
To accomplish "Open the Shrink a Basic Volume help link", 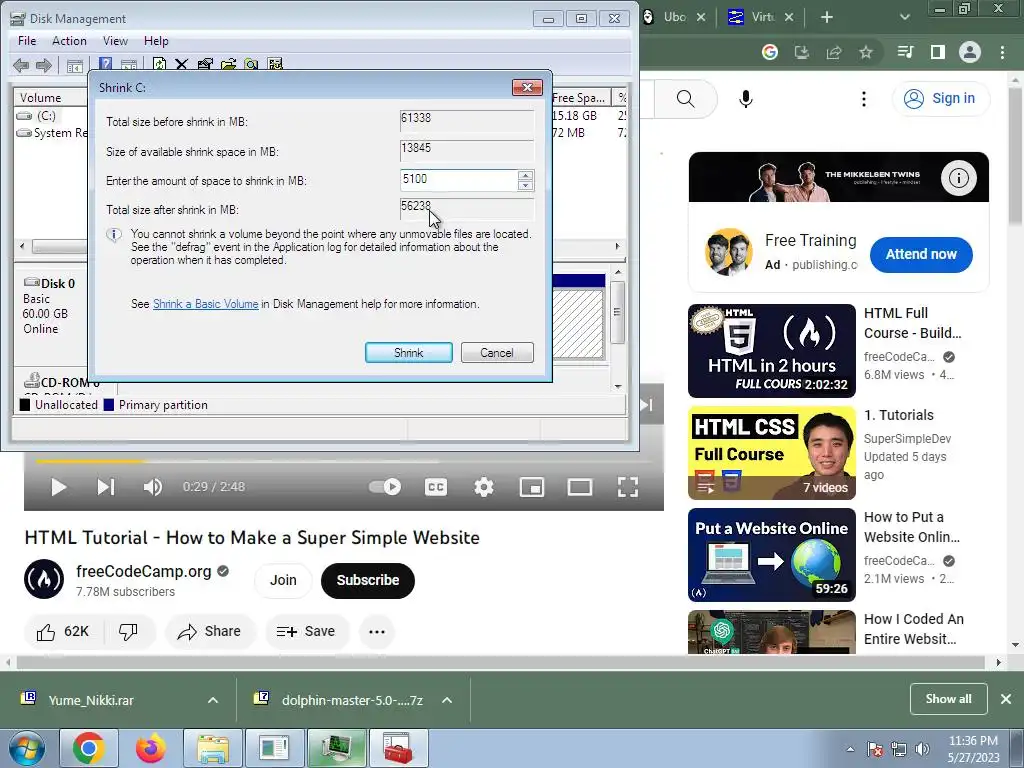I will [206, 304].
